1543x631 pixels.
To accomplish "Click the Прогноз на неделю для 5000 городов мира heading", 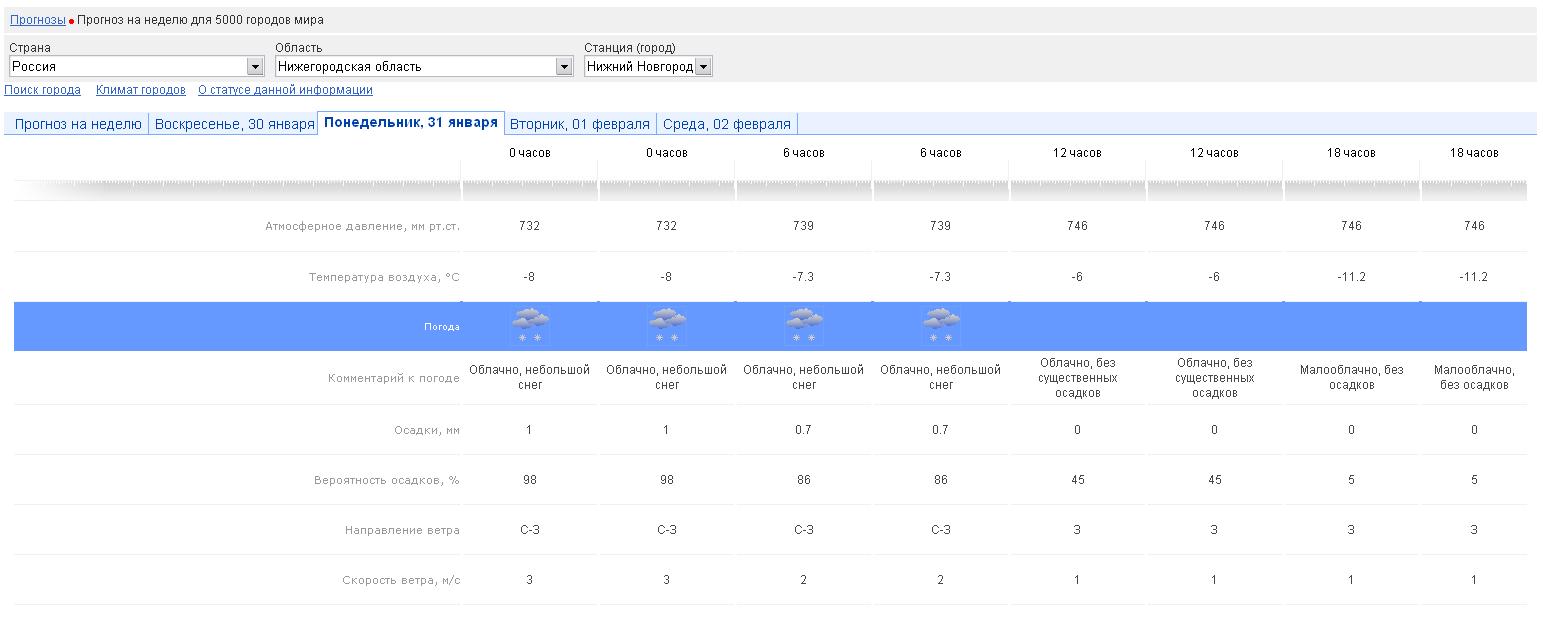I will pos(200,20).
